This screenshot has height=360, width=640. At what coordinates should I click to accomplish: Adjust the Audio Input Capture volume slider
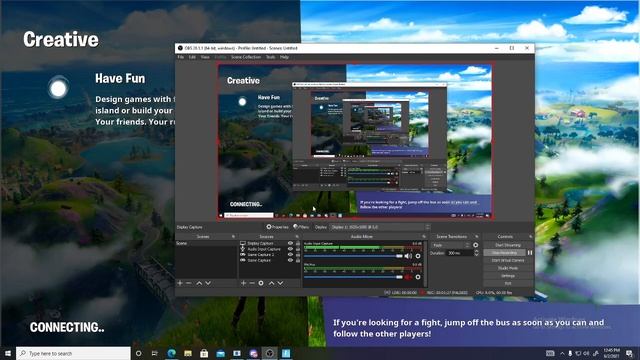click(x=353, y=256)
